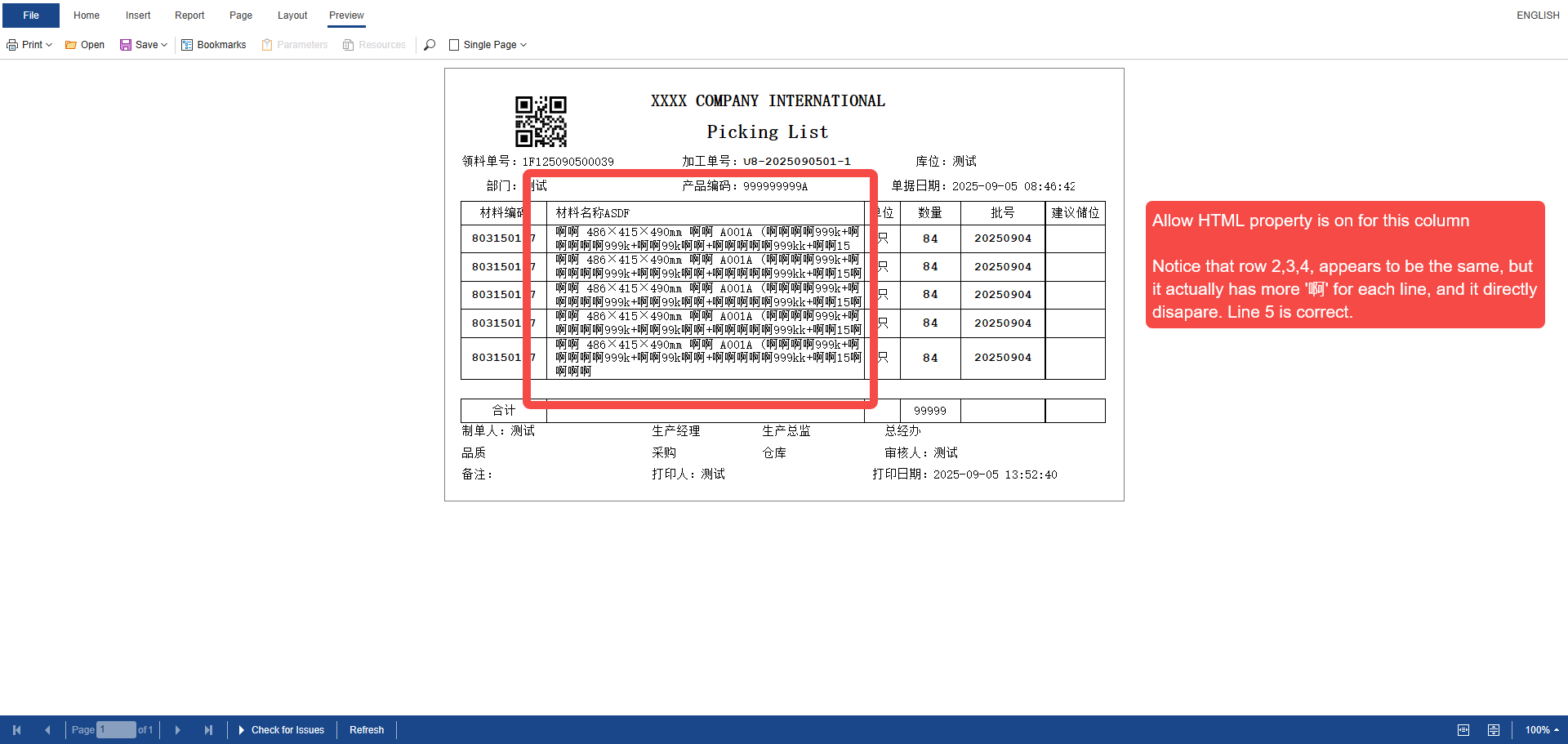Open the Print dropdown menu
This screenshot has width=1568, height=744.
point(29,45)
